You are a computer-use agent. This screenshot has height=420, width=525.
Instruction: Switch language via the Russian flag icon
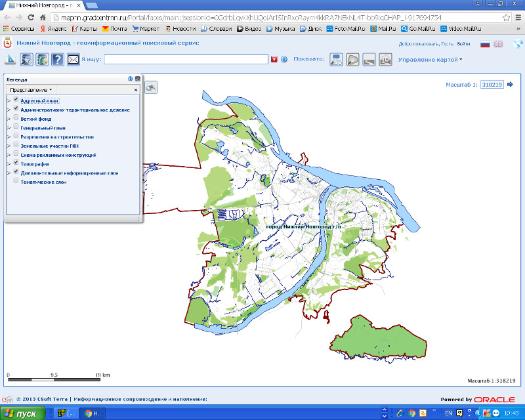(485, 44)
